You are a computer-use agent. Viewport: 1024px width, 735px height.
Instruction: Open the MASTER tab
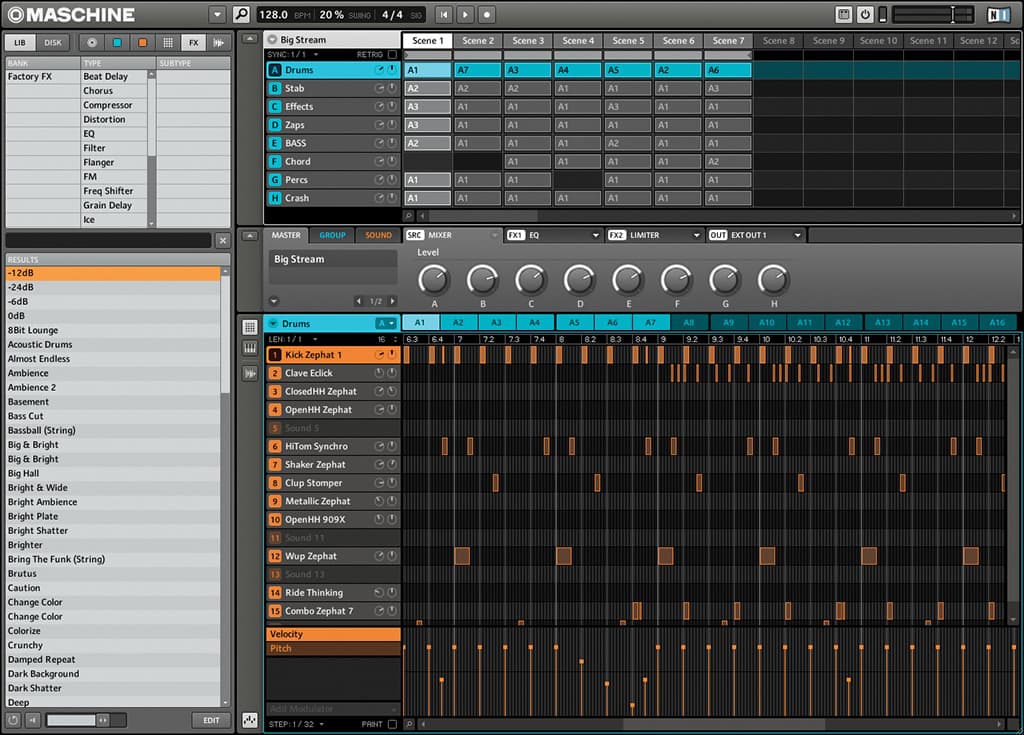[286, 235]
